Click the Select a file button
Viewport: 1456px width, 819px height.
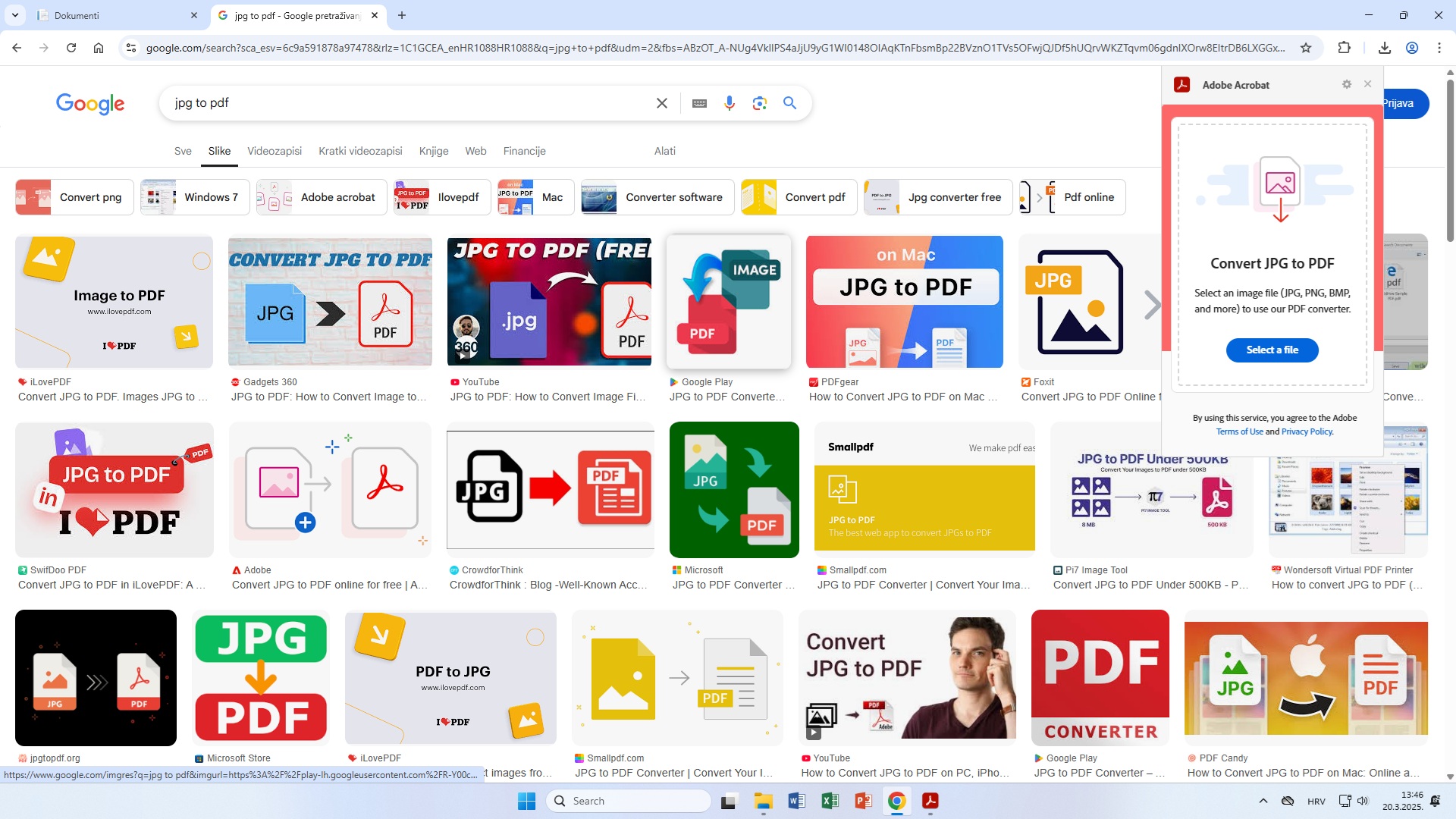pos(1272,350)
